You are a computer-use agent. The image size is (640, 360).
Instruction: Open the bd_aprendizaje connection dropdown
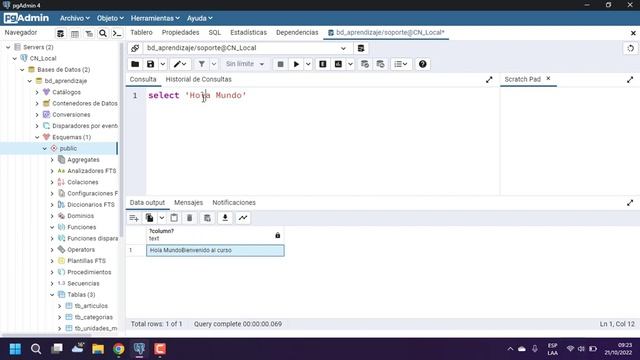343,48
